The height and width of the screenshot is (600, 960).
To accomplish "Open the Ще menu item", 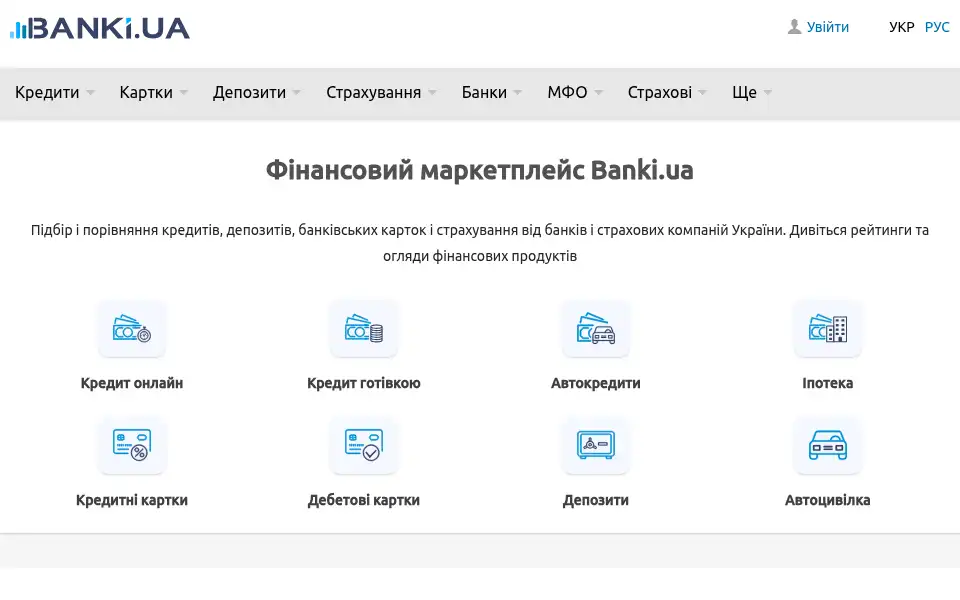I will (744, 92).
